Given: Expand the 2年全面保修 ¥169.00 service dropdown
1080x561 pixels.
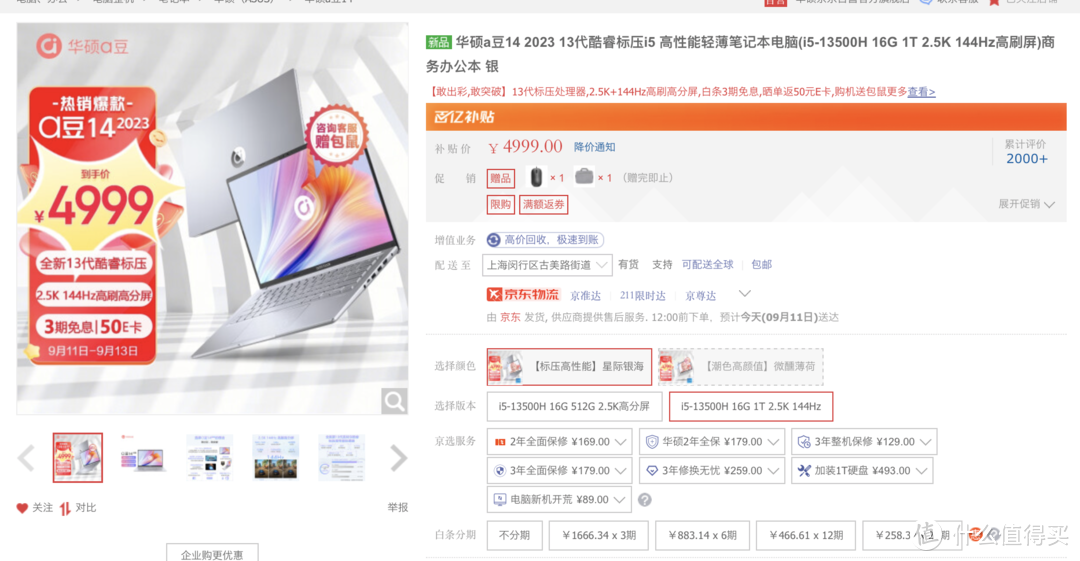Looking at the screenshot, I should [x=559, y=442].
